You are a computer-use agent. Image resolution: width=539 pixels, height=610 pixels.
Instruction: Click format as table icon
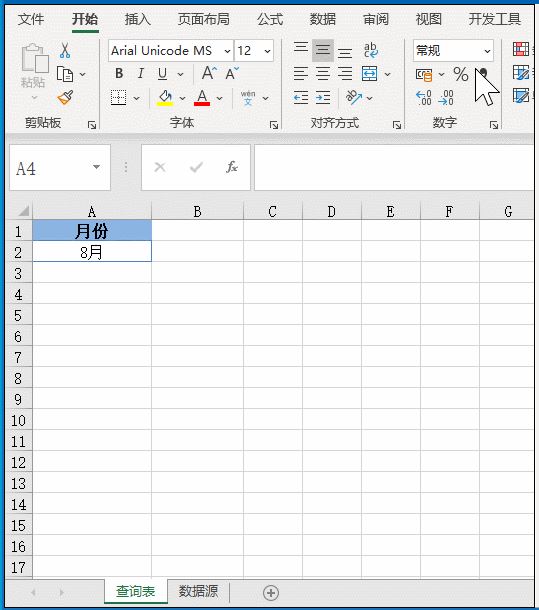521,73
